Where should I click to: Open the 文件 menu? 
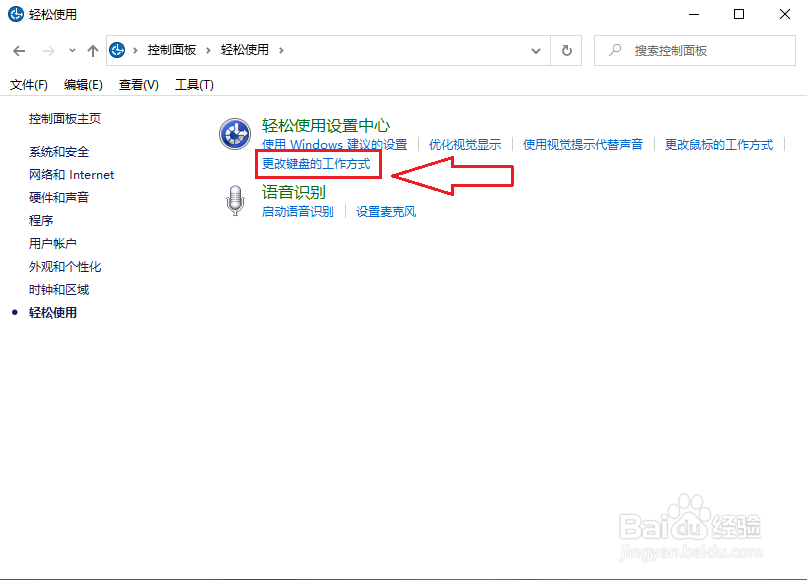pos(27,84)
